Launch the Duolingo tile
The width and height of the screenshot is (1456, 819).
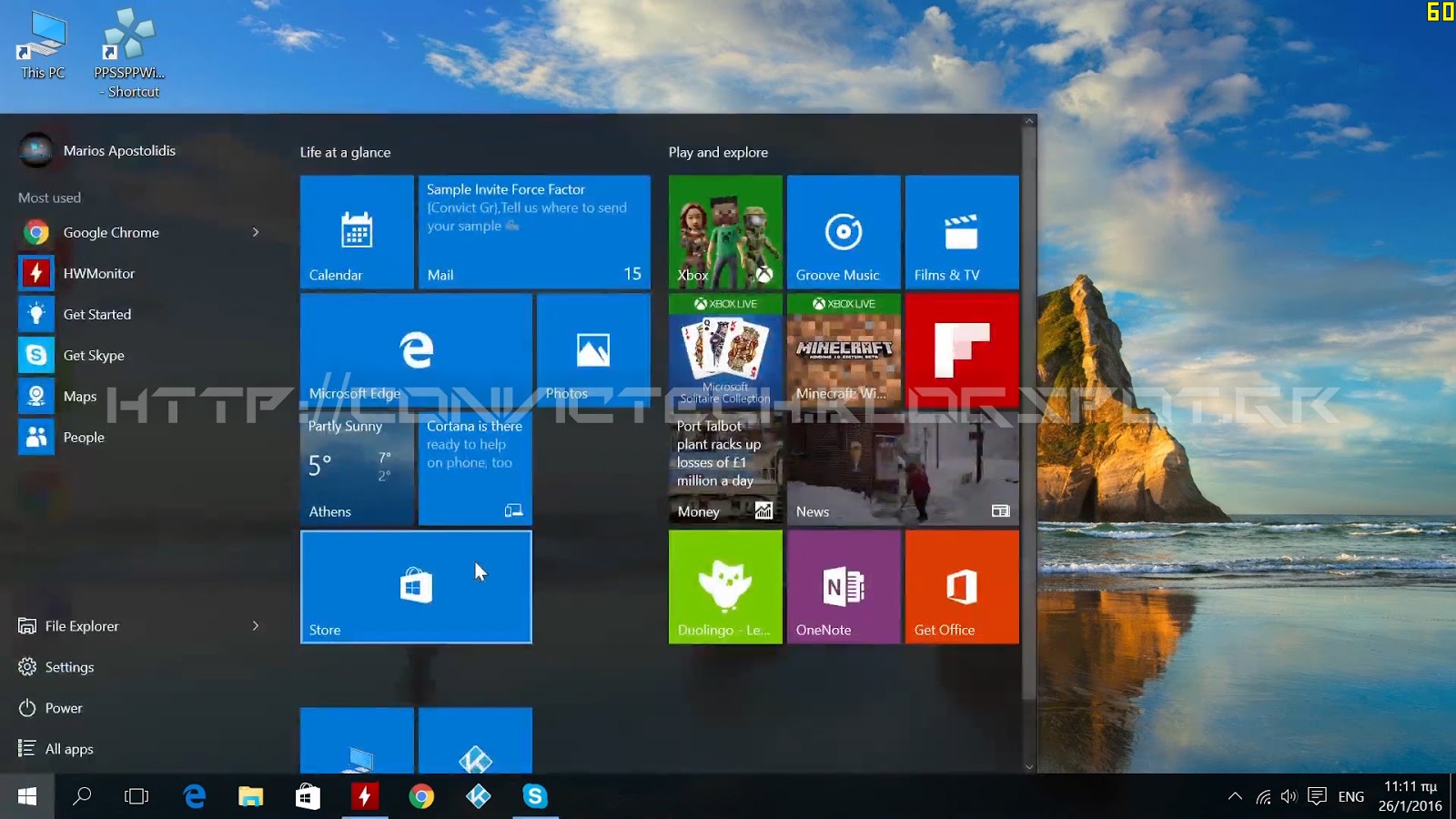click(x=725, y=587)
